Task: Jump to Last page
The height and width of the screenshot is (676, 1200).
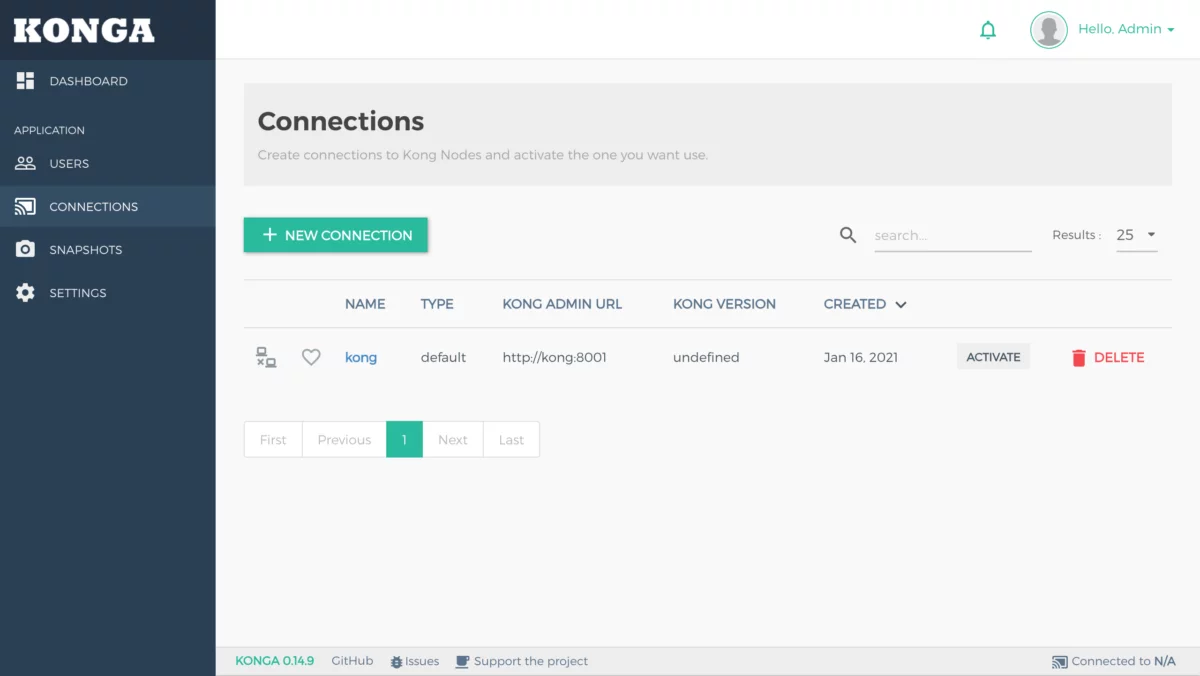Action: pyautogui.click(x=511, y=439)
